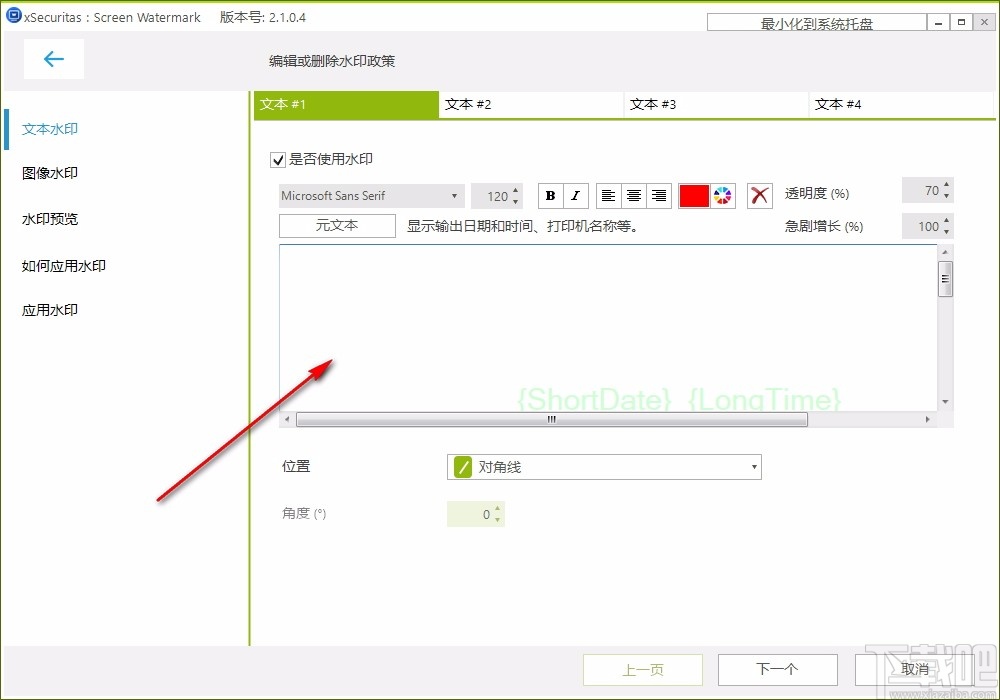The width and height of the screenshot is (1000, 700).
Task: Click the 上一页 button
Action: [643, 669]
